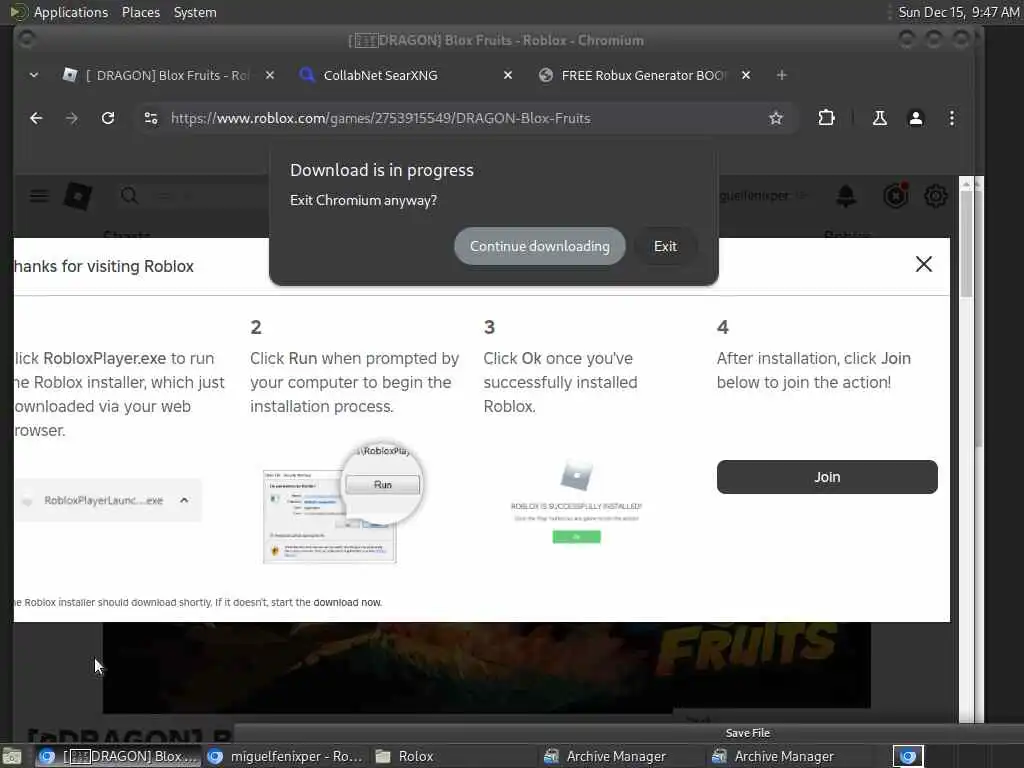Close the FREE Robux Generator tab
This screenshot has height=768, width=1024.
point(746,75)
